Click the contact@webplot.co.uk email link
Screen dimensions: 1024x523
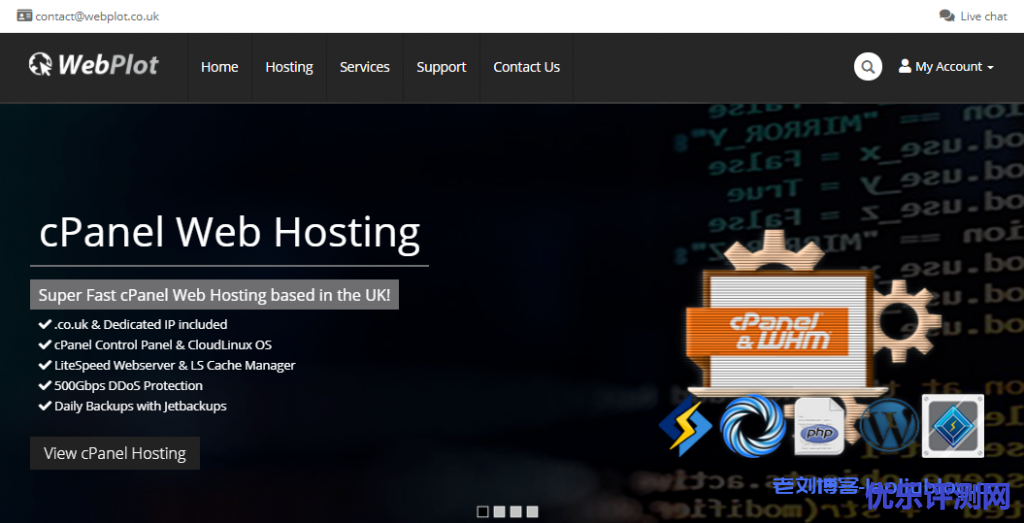coord(97,16)
